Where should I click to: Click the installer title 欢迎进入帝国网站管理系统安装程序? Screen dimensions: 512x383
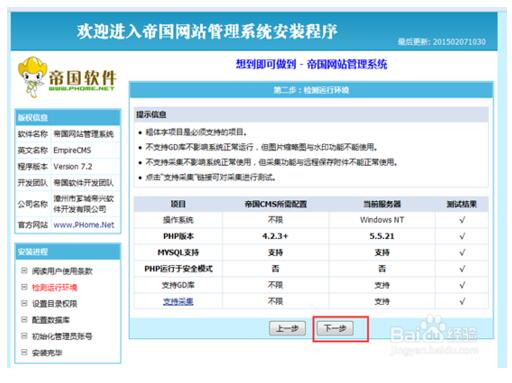(x=207, y=32)
